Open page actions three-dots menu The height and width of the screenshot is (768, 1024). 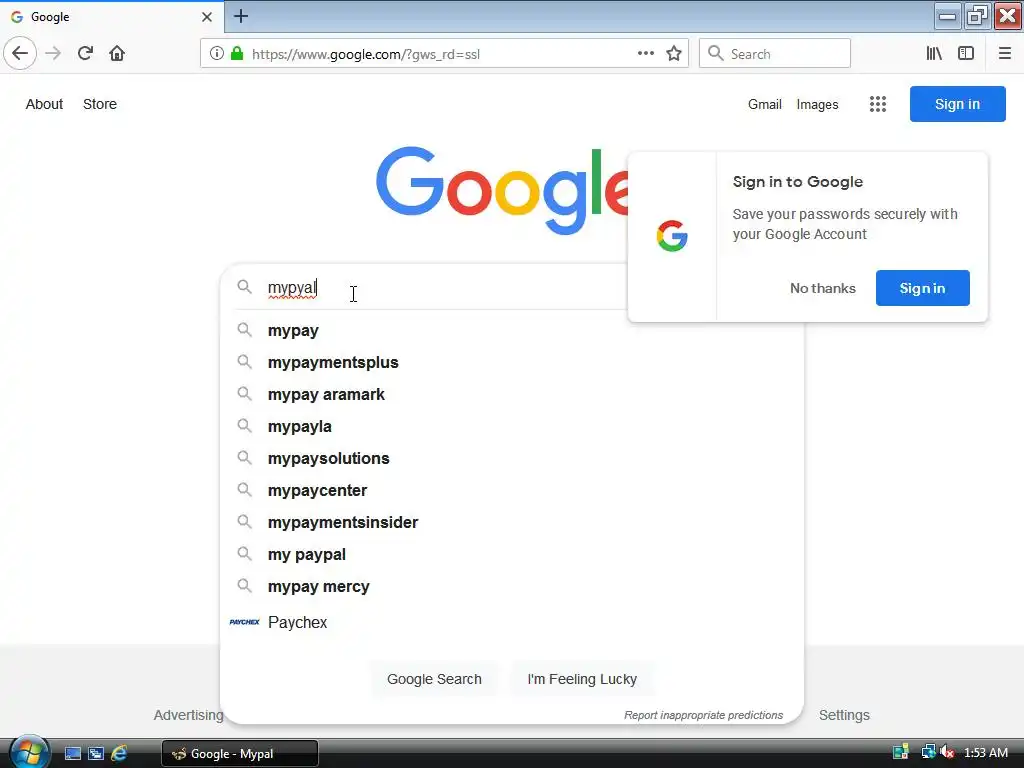tap(645, 54)
